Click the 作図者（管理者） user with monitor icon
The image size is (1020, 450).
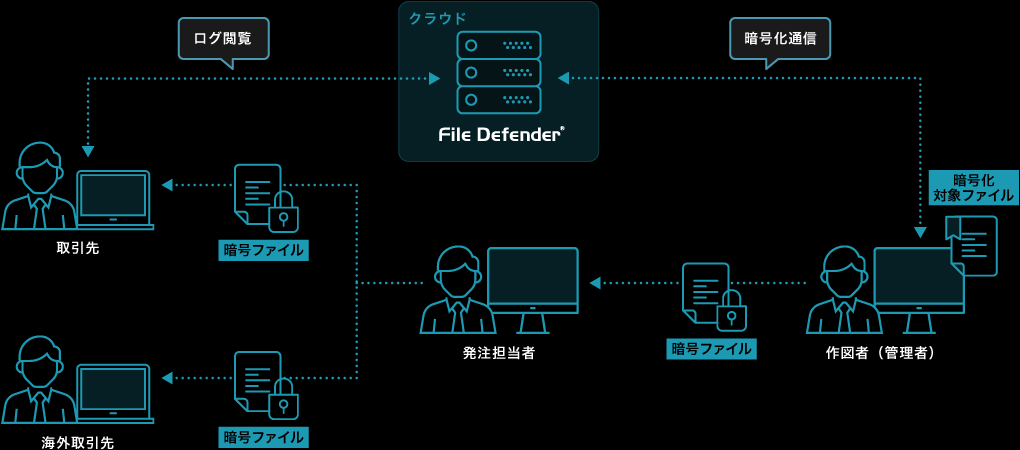coord(885,290)
